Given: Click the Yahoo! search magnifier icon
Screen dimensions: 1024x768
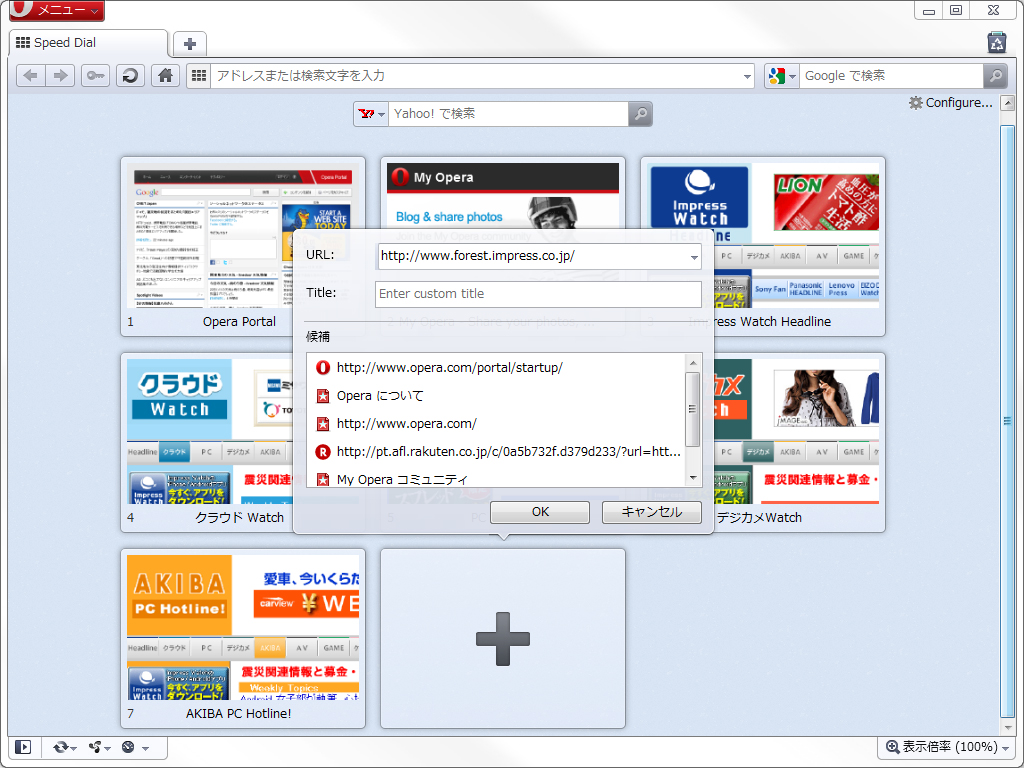Looking at the screenshot, I should [x=639, y=114].
